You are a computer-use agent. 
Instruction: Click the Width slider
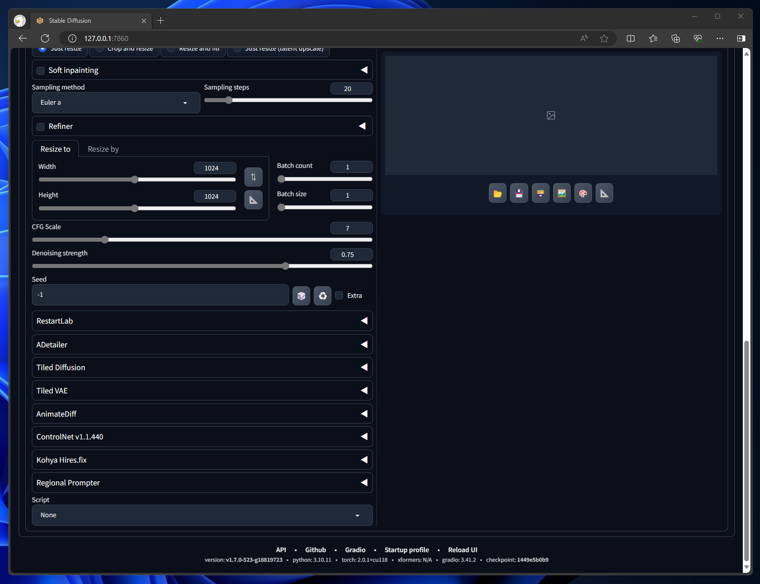coord(137,180)
